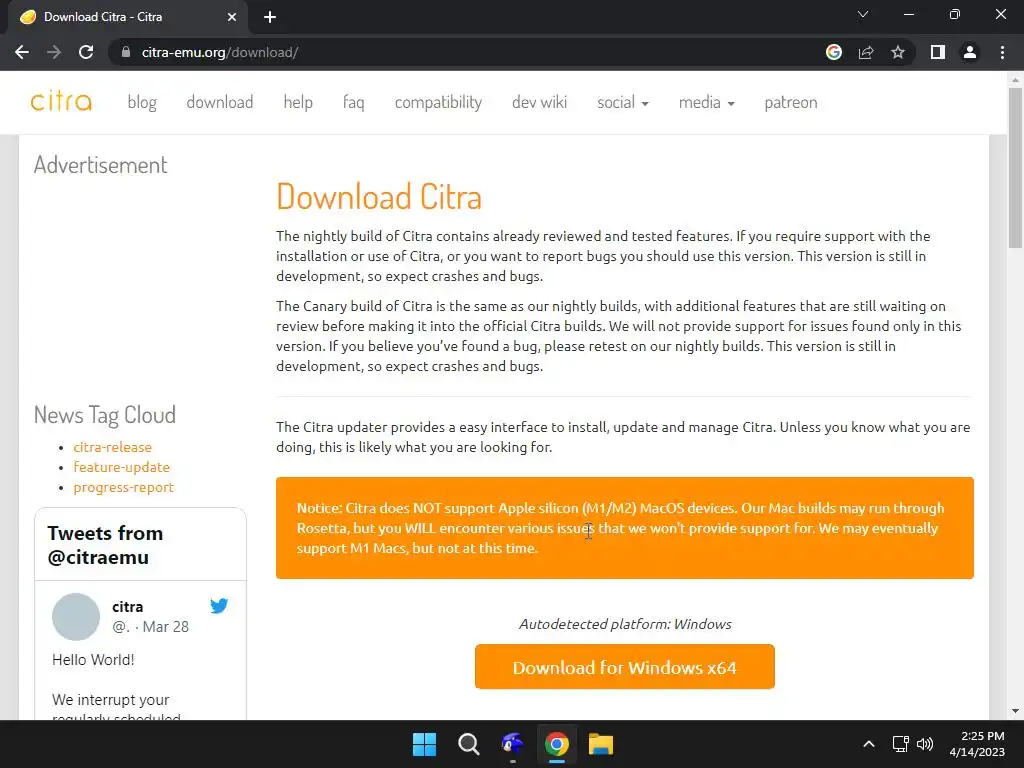This screenshot has width=1024, height=768.
Task: Open the Sonic taskbar app
Action: click(513, 744)
